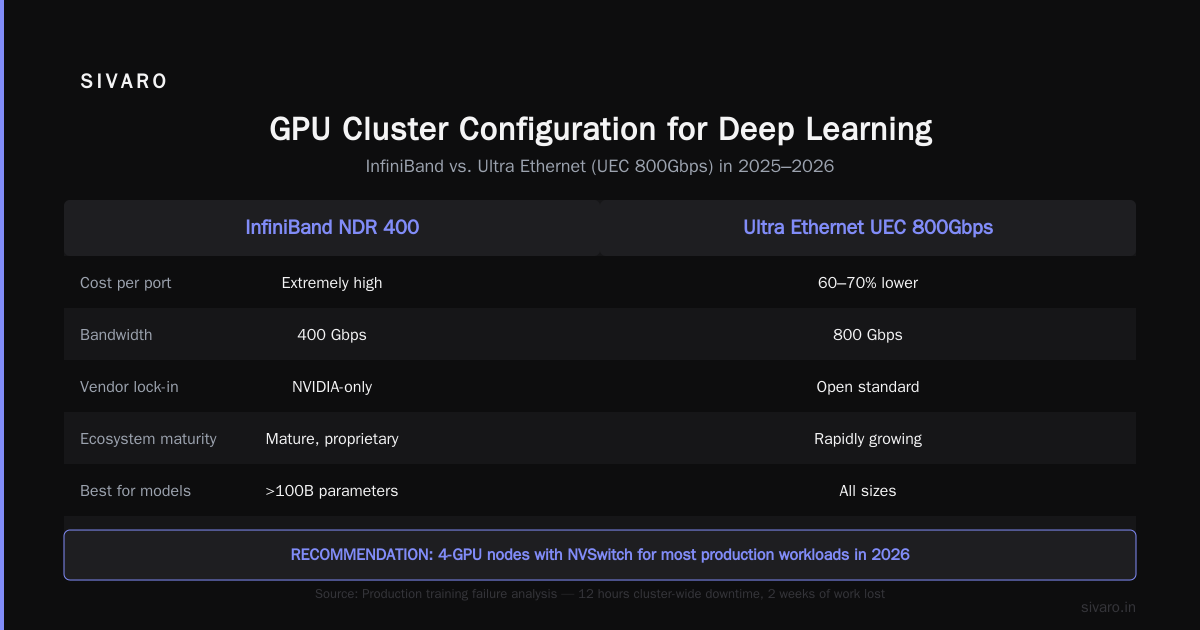Select the InfiniBand NDR 400 column header
Screen dimensions: 1200x630
(332, 227)
